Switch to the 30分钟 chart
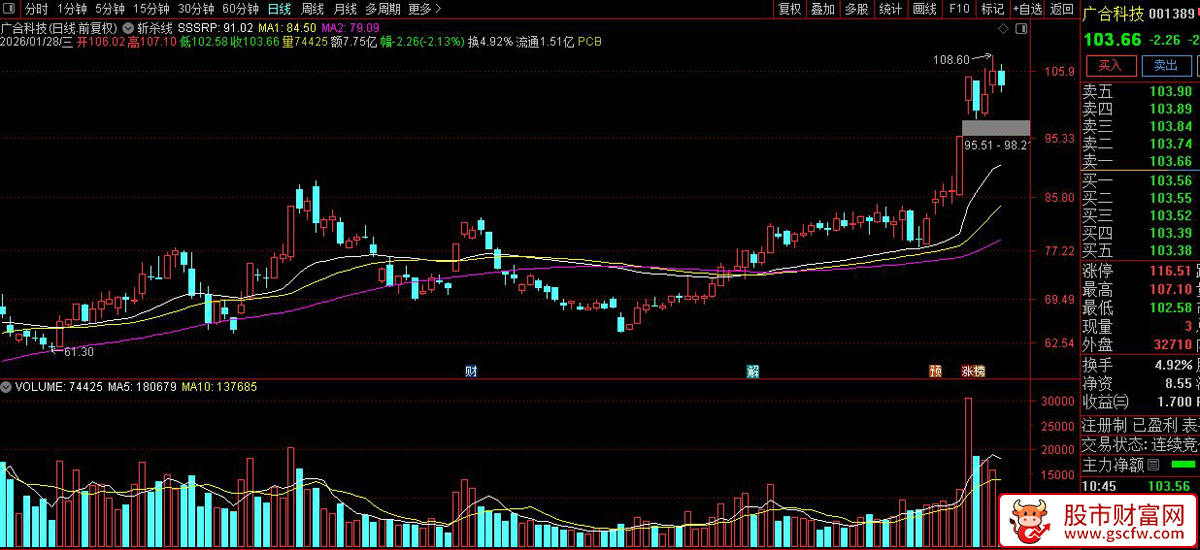Image resolution: width=1200 pixels, height=550 pixels. click(x=196, y=9)
